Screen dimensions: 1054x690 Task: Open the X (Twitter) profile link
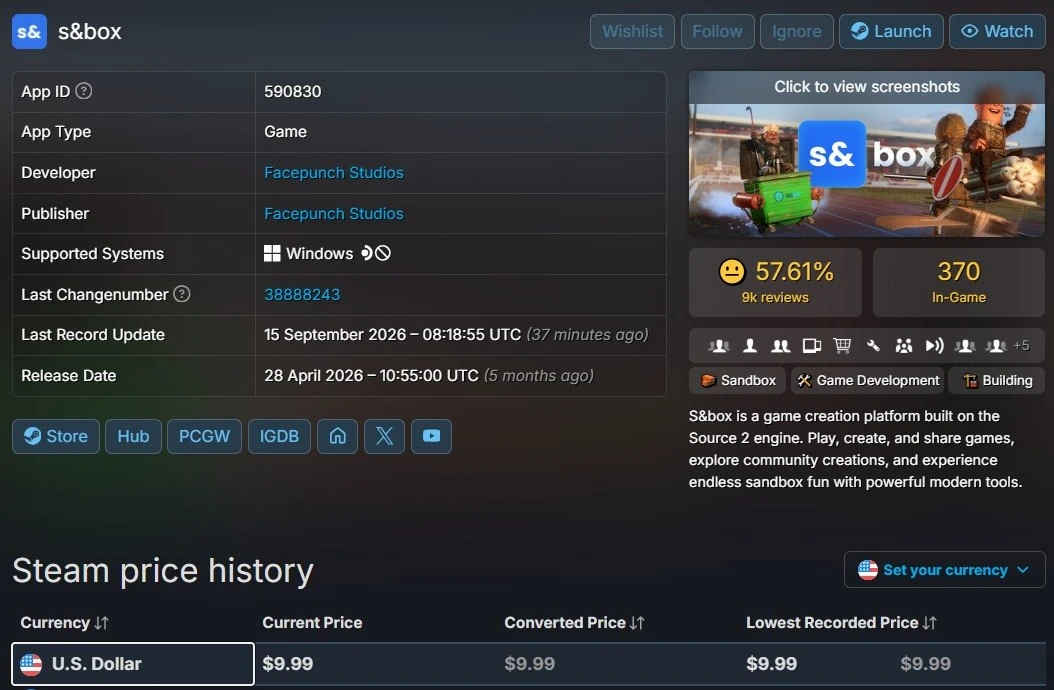[384, 436]
